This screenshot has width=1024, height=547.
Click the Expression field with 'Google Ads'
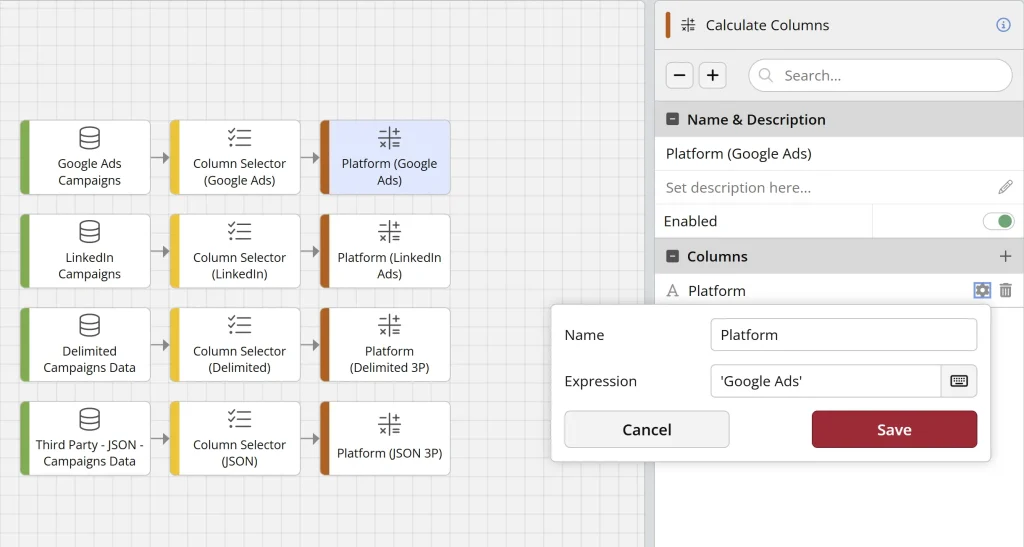click(x=825, y=381)
